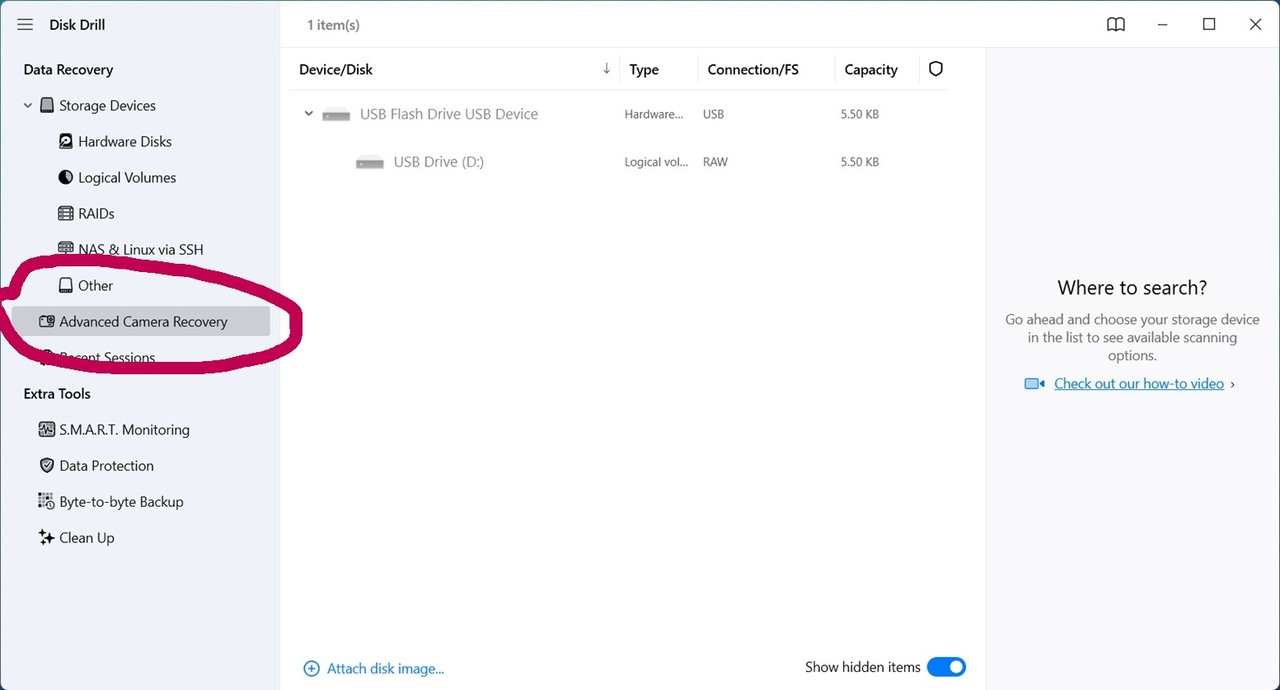Click the Advanced Camera Recovery camera icon
This screenshot has height=690, width=1280.
pos(47,321)
